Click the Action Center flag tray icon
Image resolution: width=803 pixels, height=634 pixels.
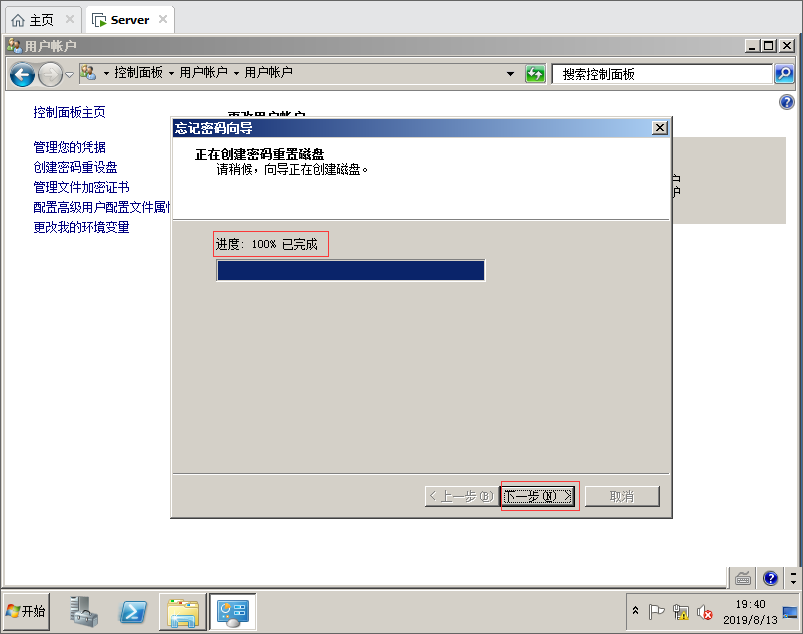(656, 612)
